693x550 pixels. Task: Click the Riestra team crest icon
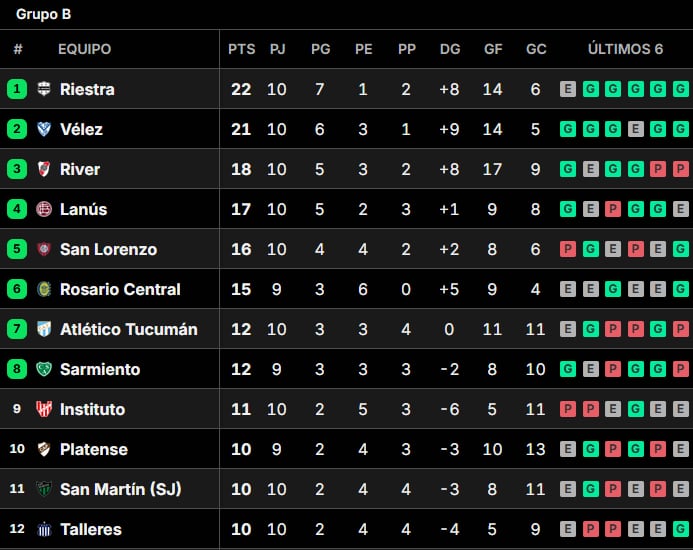click(x=44, y=89)
